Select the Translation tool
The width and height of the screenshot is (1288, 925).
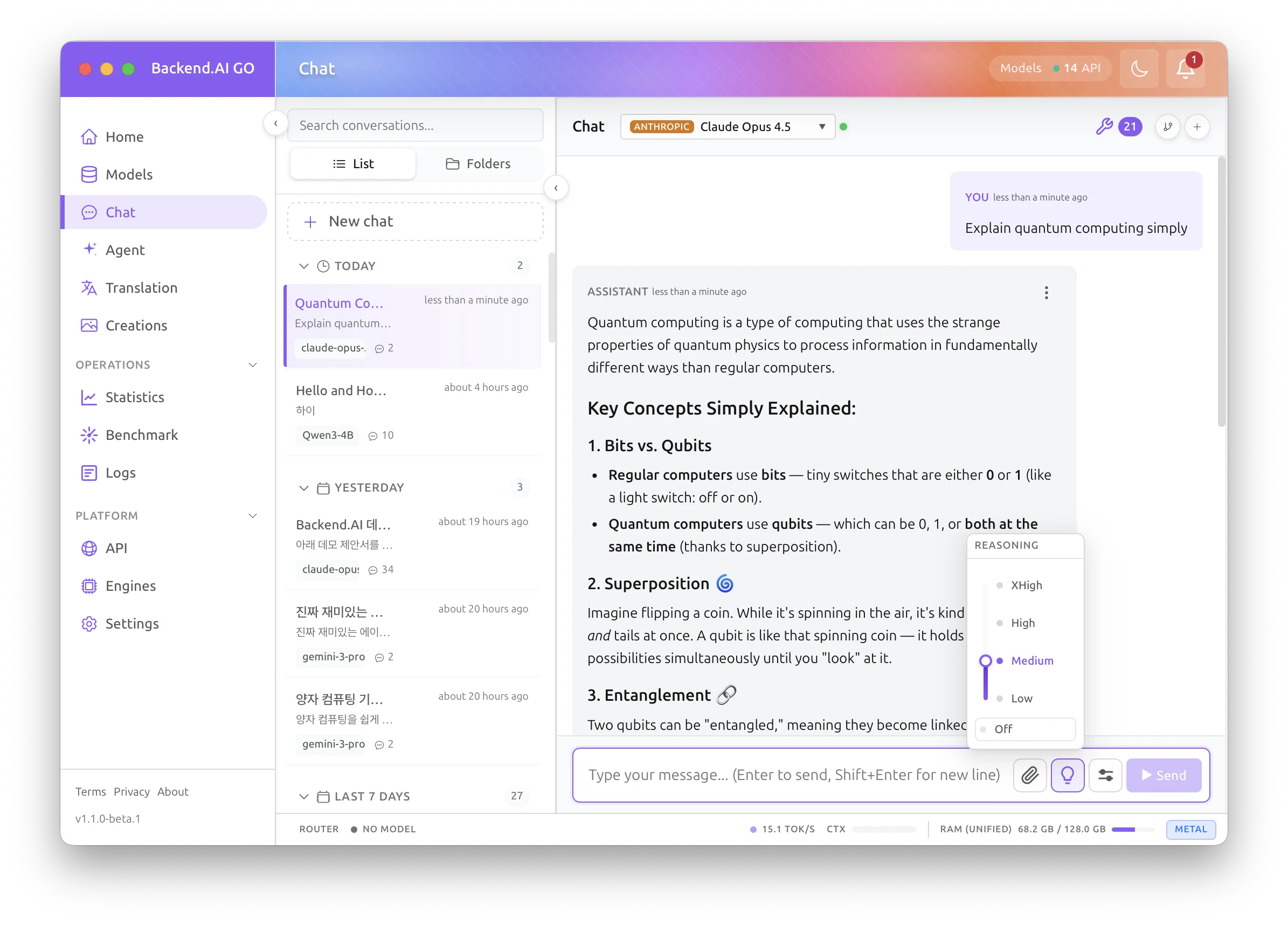(x=141, y=287)
